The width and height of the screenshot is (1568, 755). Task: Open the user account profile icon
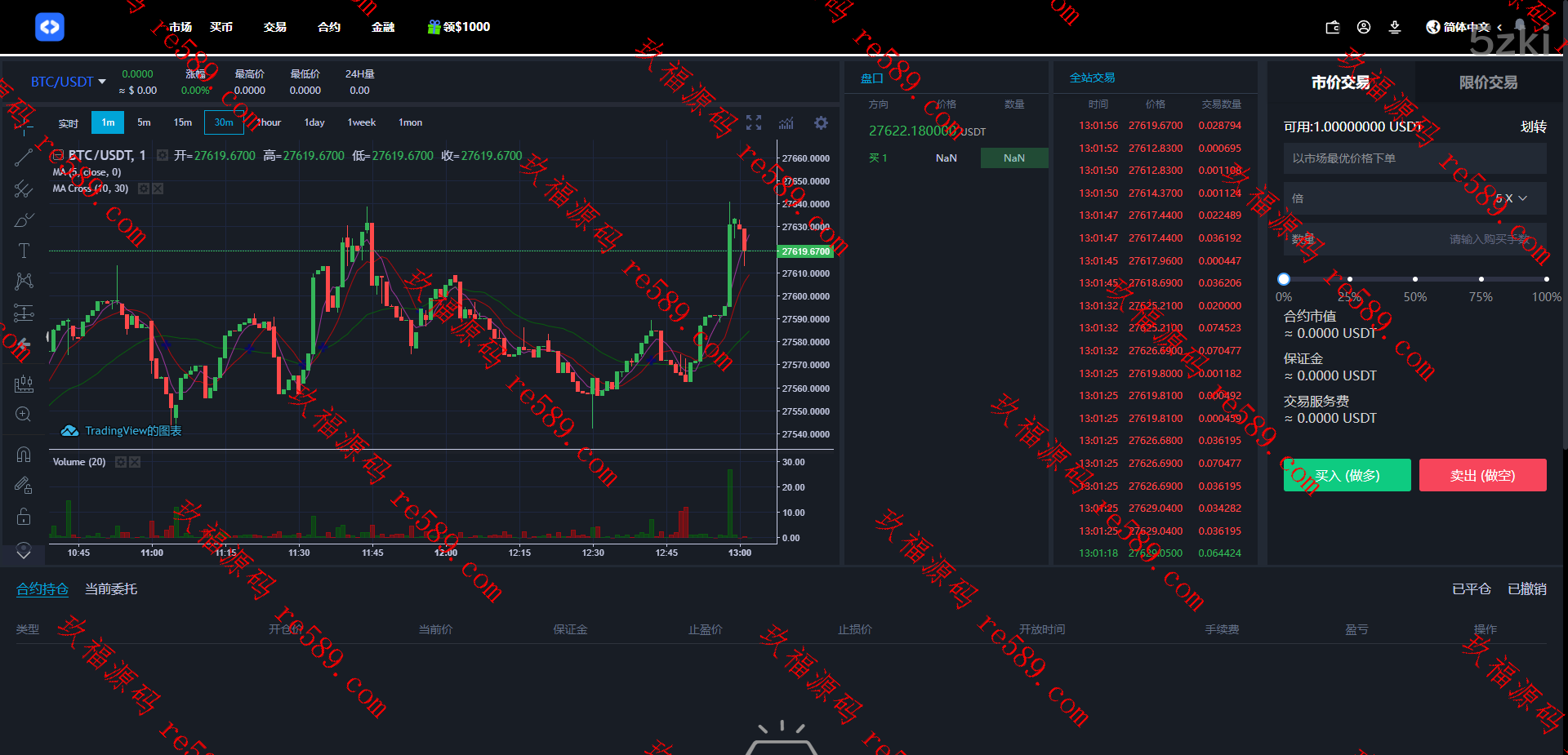(1364, 27)
